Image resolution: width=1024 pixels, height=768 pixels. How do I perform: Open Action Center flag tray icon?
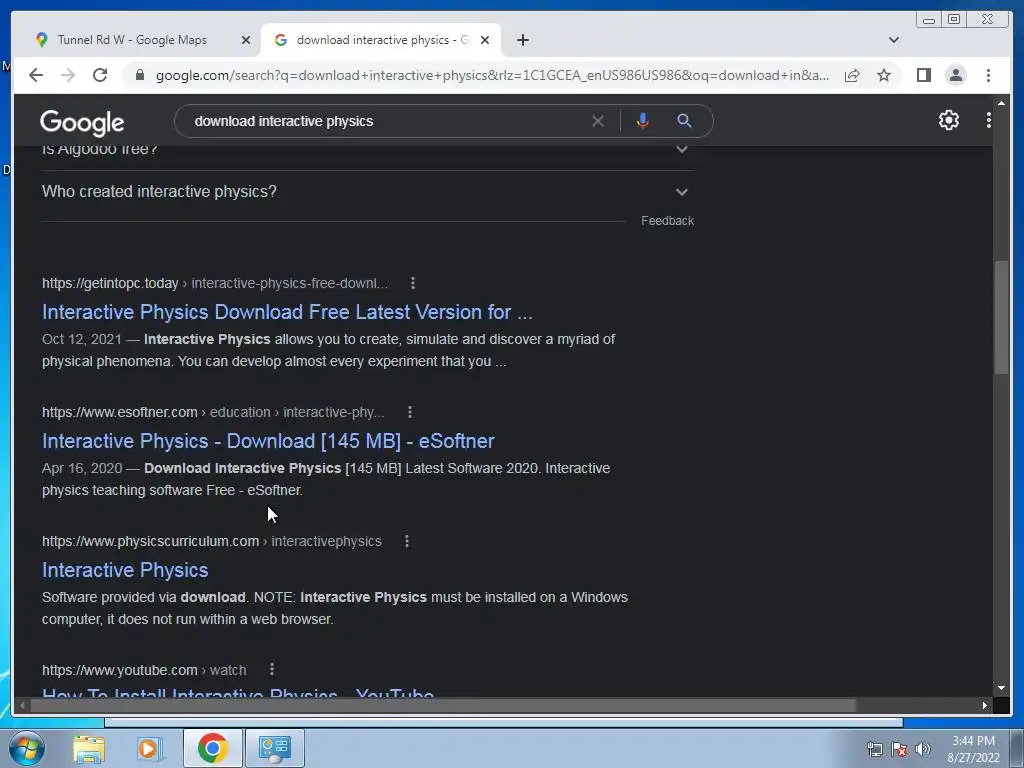pyautogui.click(x=899, y=749)
